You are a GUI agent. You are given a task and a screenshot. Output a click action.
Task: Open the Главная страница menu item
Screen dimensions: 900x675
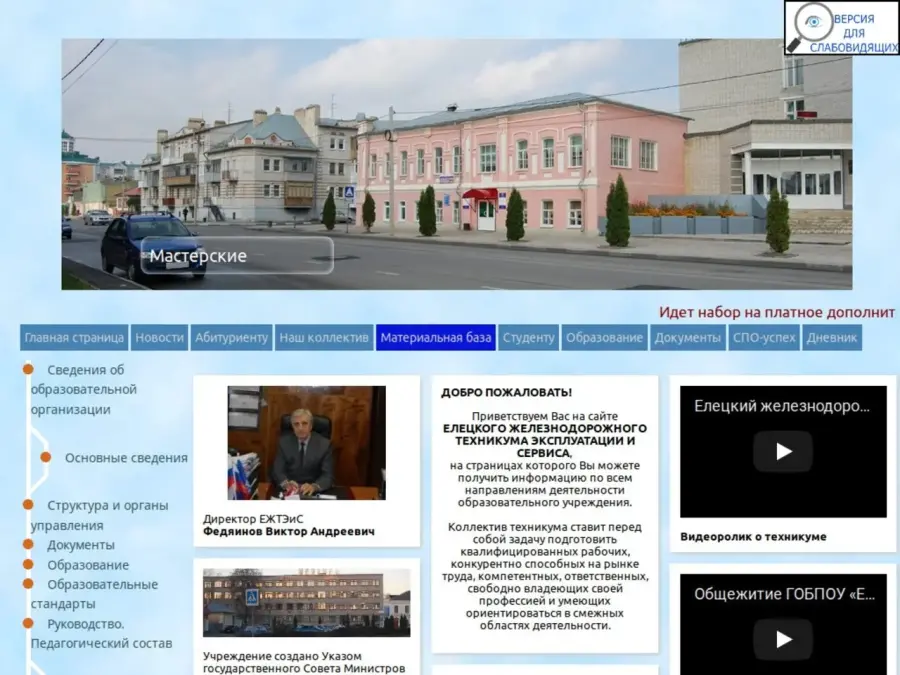pyautogui.click(x=74, y=338)
